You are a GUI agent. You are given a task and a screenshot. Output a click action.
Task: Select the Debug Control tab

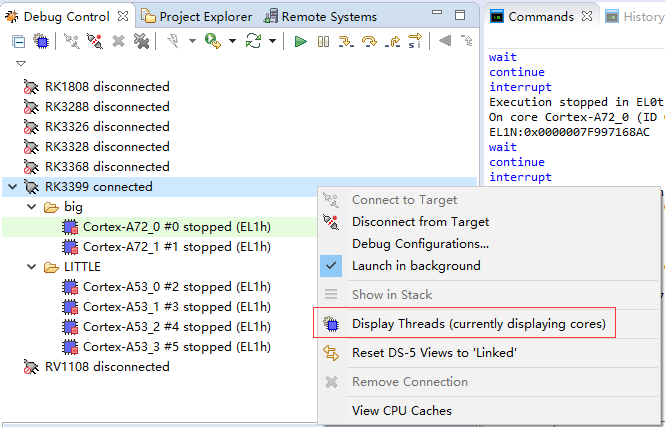pyautogui.click(x=67, y=17)
